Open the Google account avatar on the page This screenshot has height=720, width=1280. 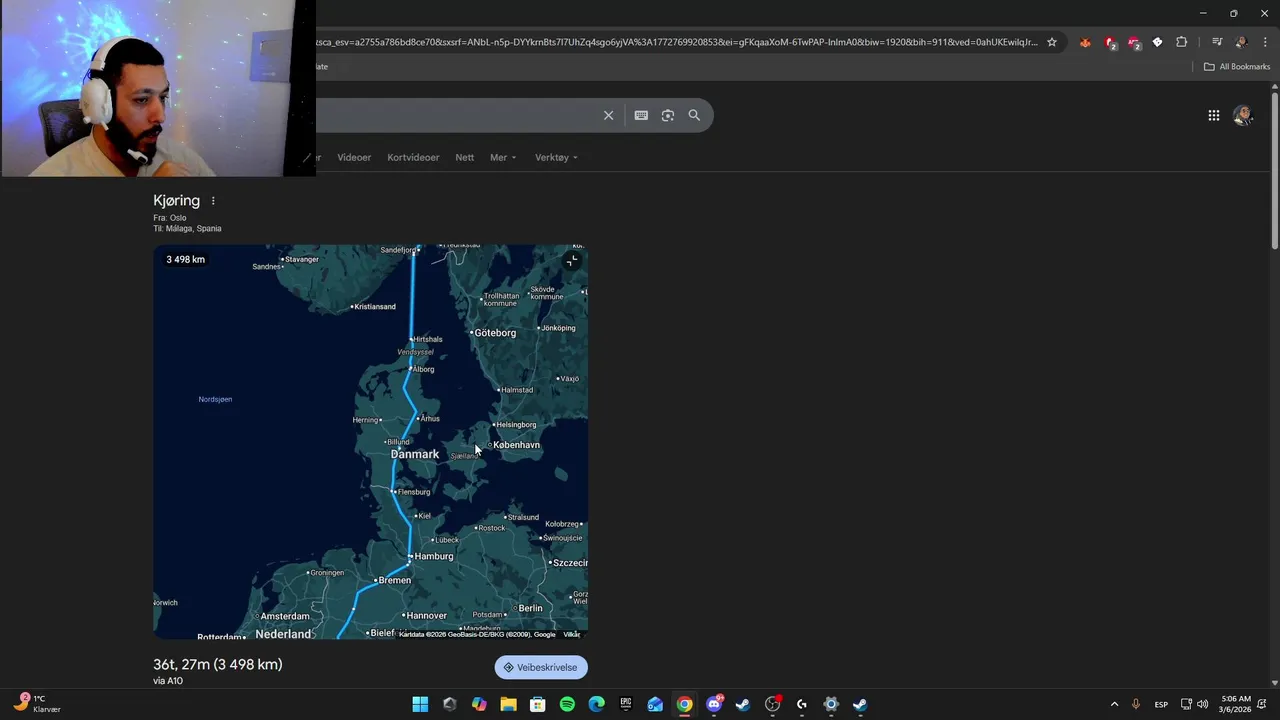[1243, 115]
